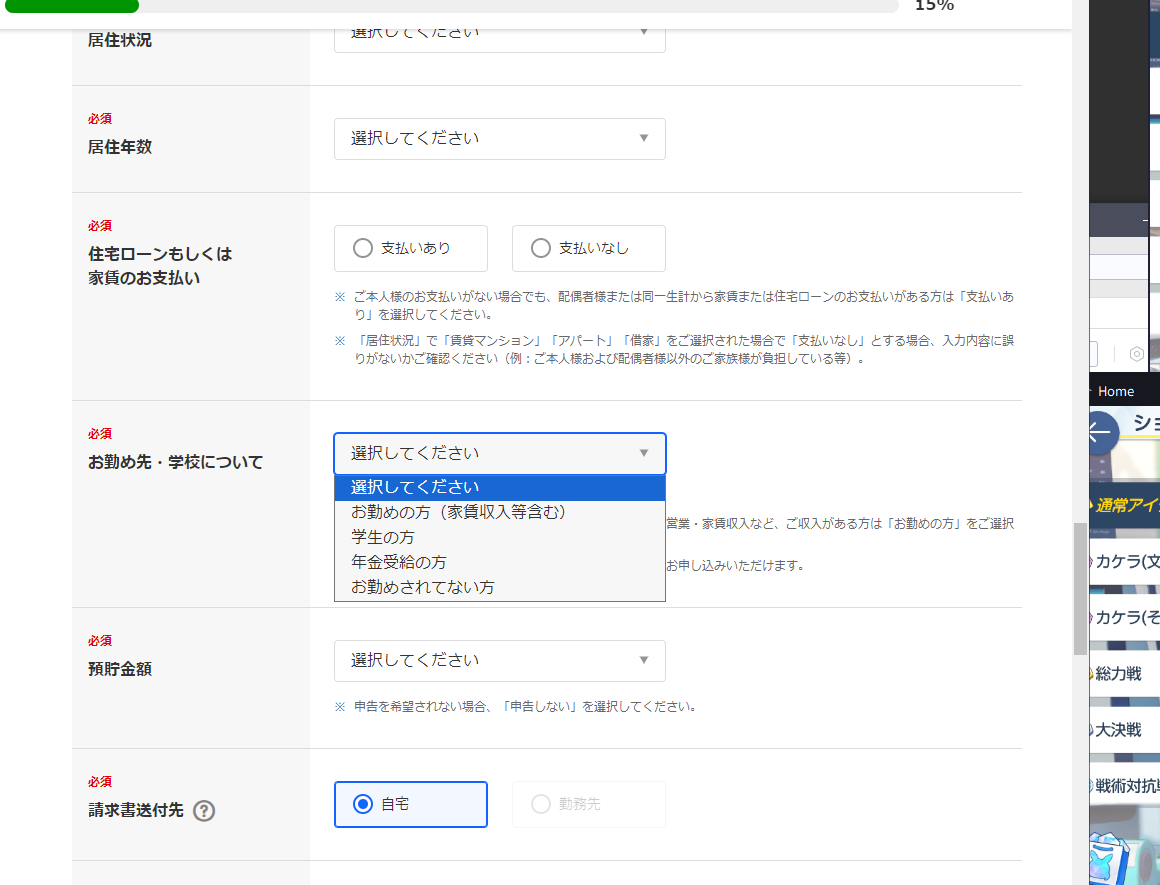Screen dimensions: 1160x885
Task: Select 戦術対抗 entry in side window
Action: [1126, 786]
